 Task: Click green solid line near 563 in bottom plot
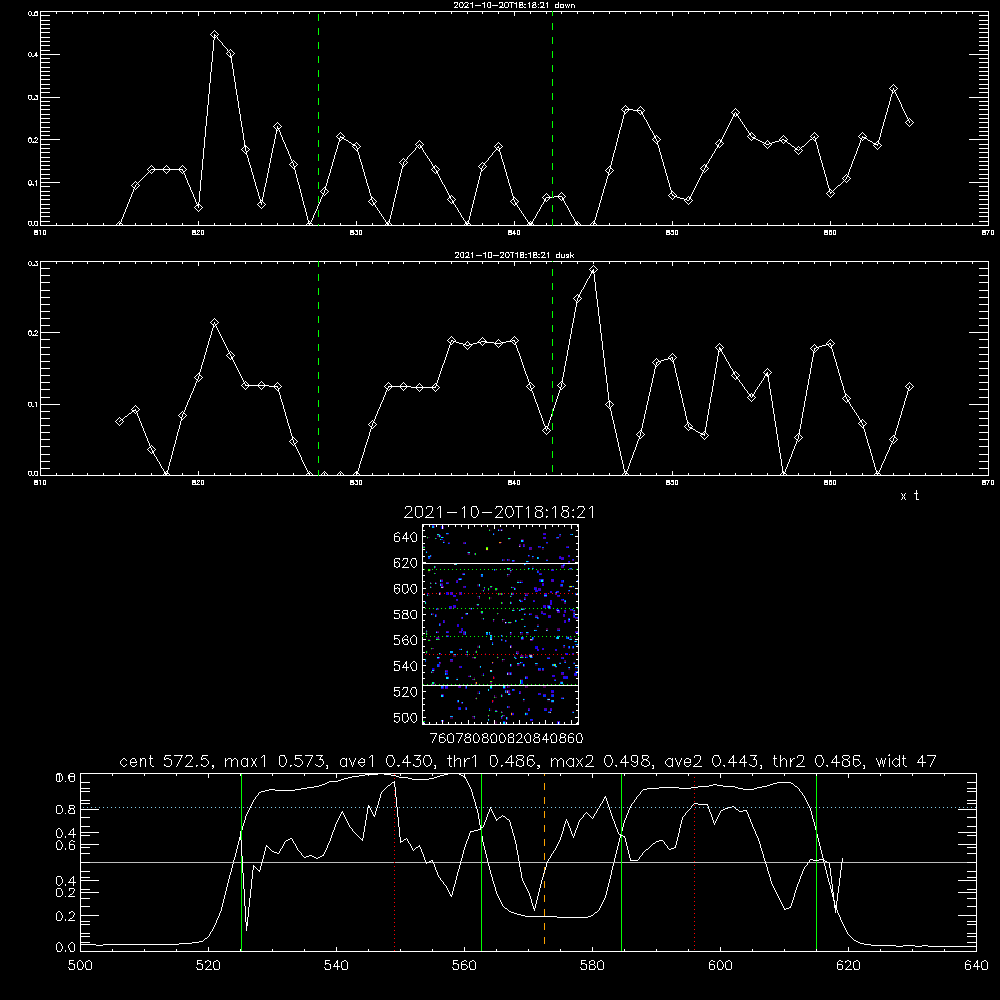481,861
